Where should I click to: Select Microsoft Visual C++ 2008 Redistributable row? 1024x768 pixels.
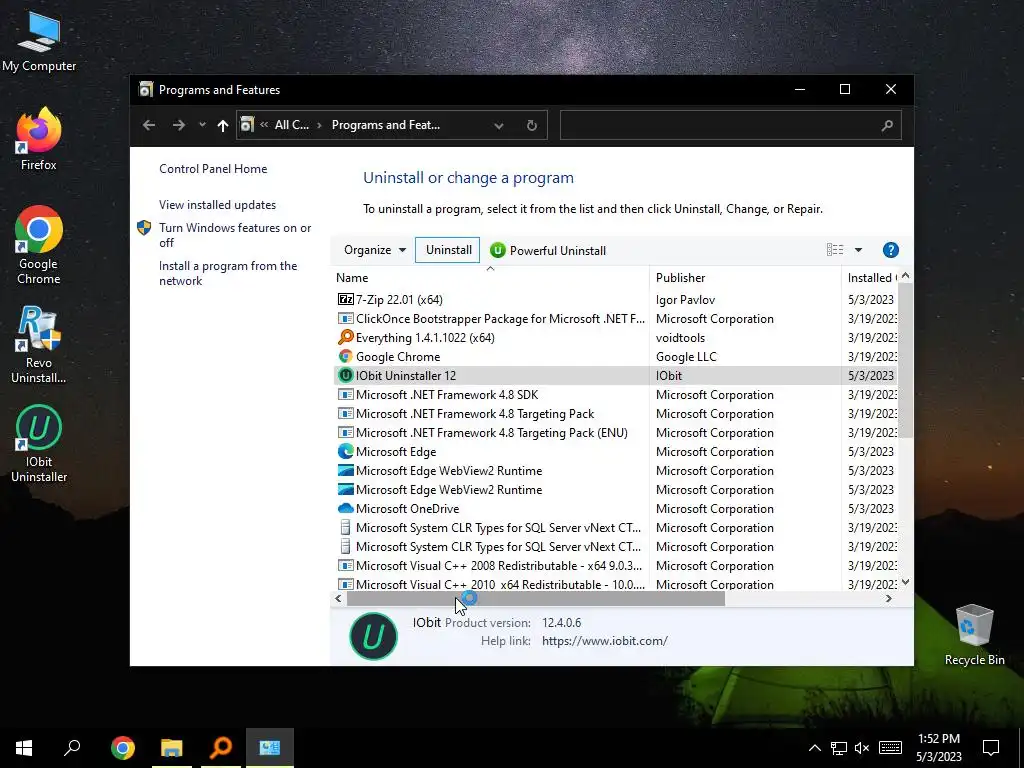coord(614,566)
